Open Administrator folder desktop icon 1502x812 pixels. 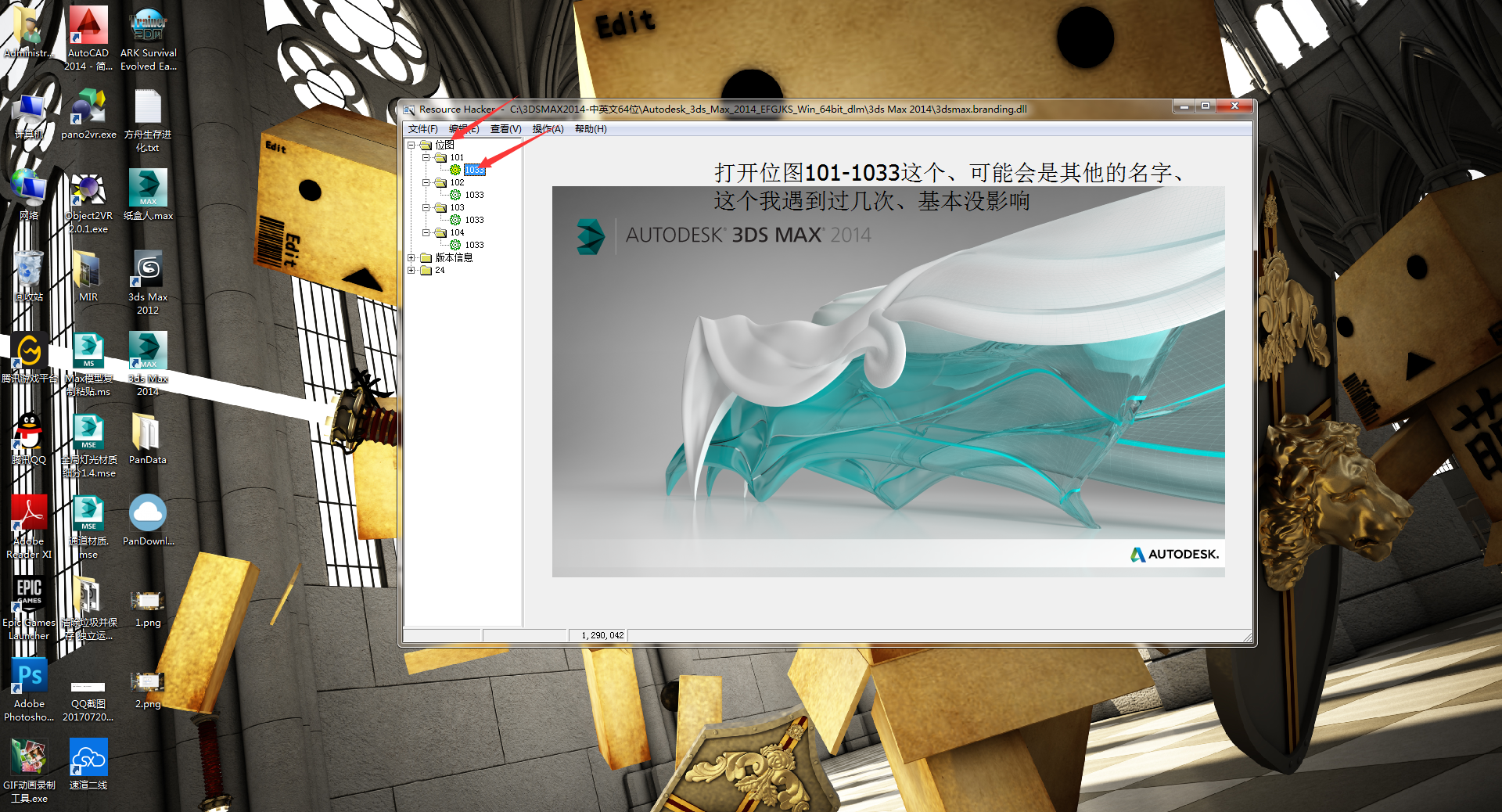pos(29,33)
